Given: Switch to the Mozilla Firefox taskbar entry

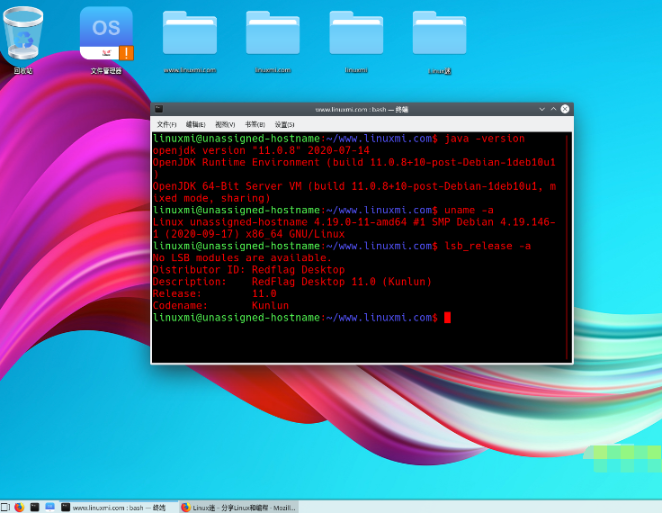Looking at the screenshot, I should 238,507.
